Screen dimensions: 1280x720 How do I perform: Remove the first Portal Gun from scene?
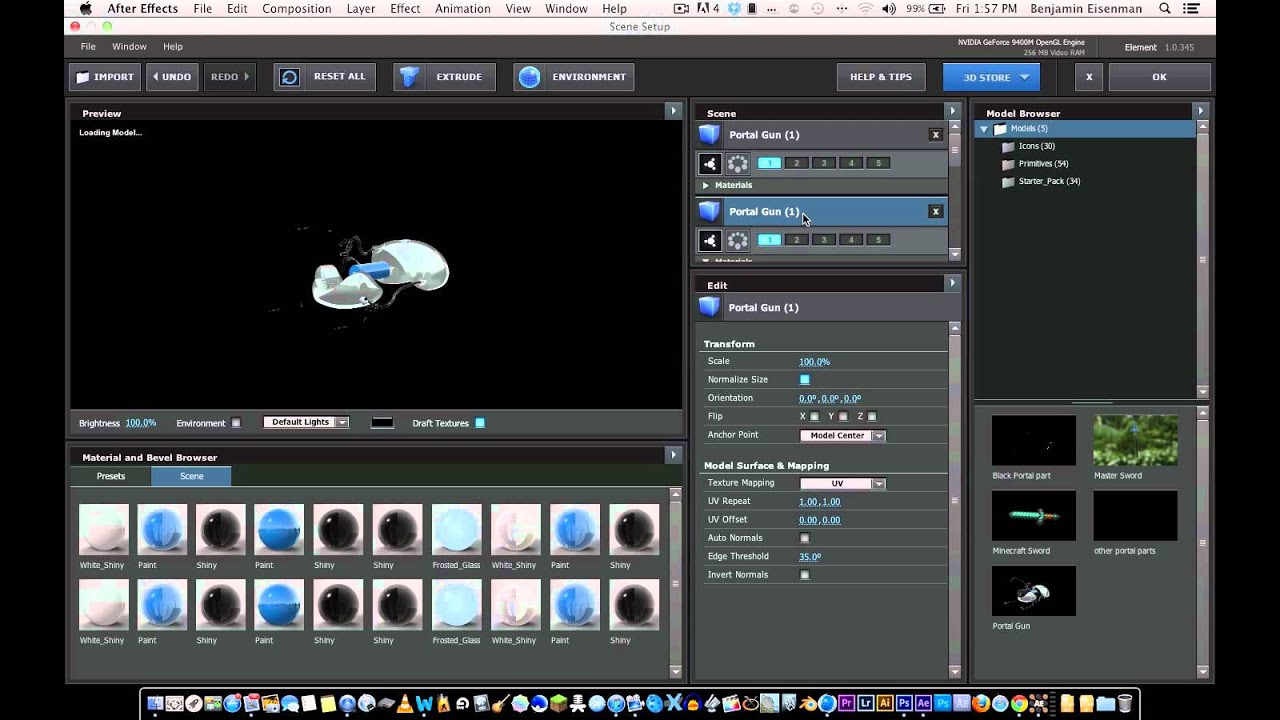(x=936, y=135)
